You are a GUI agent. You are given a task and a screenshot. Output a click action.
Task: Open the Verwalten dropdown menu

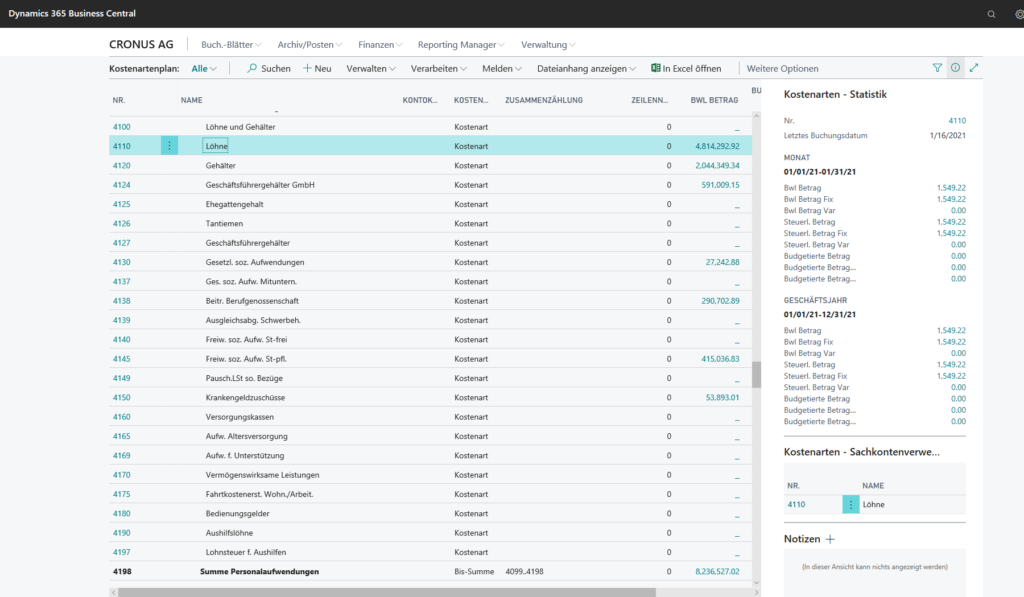(371, 69)
